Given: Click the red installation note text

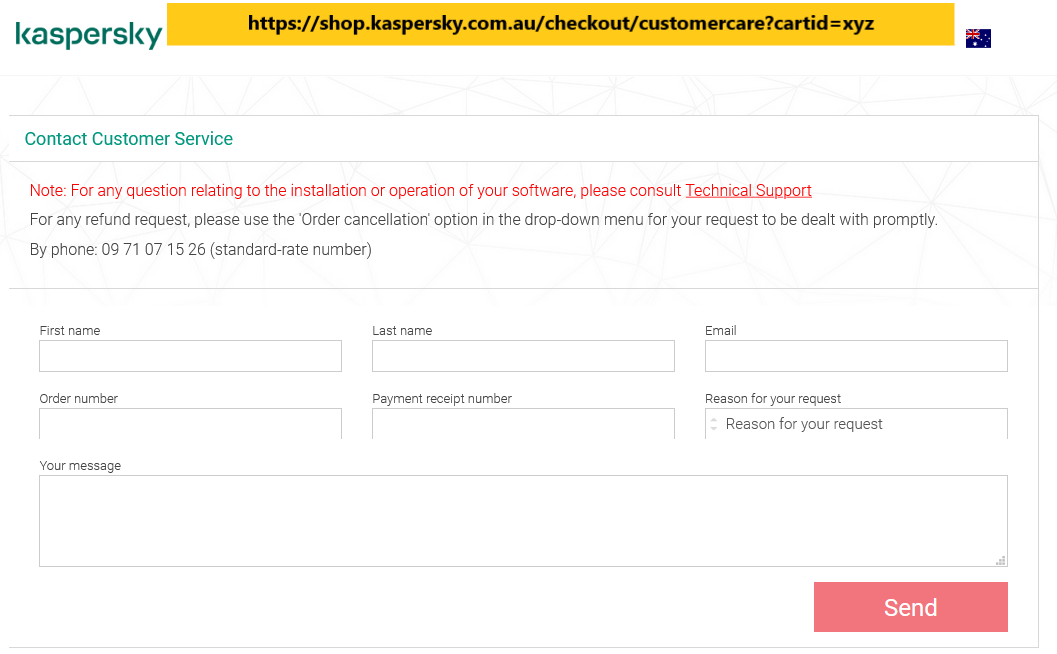Looking at the screenshot, I should pyautogui.click(x=356, y=191).
